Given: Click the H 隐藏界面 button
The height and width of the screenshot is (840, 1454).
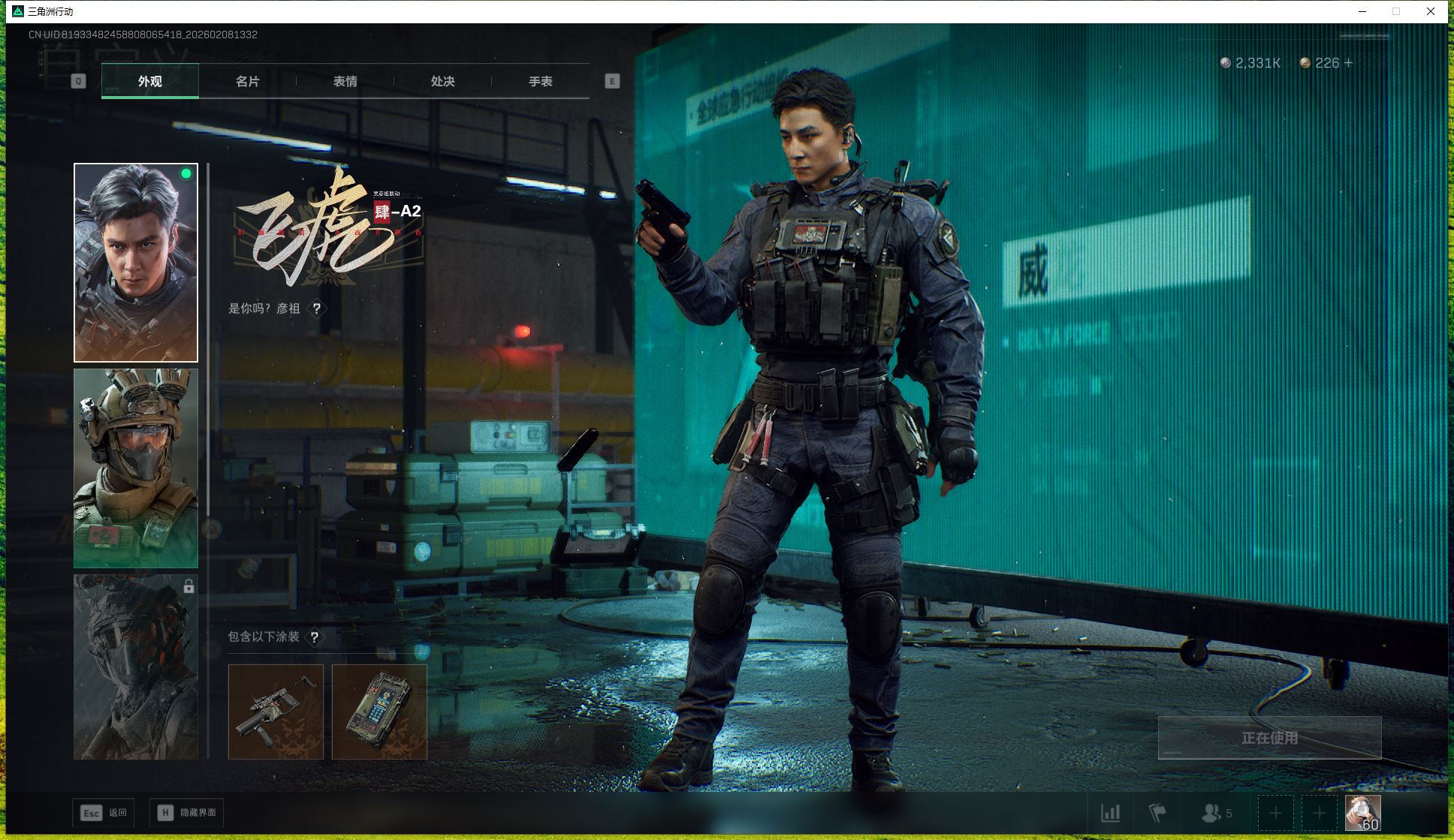Looking at the screenshot, I should click(x=187, y=812).
